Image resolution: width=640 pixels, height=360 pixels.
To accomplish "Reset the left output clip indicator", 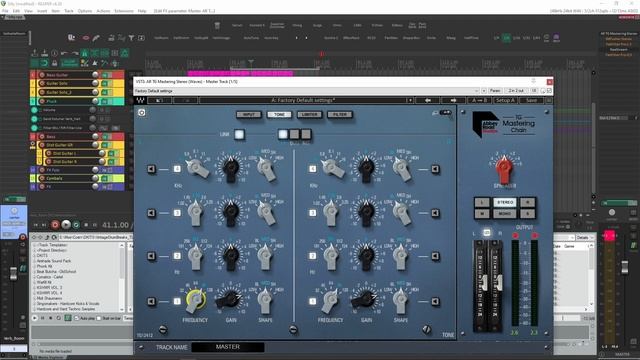I will [516, 236].
